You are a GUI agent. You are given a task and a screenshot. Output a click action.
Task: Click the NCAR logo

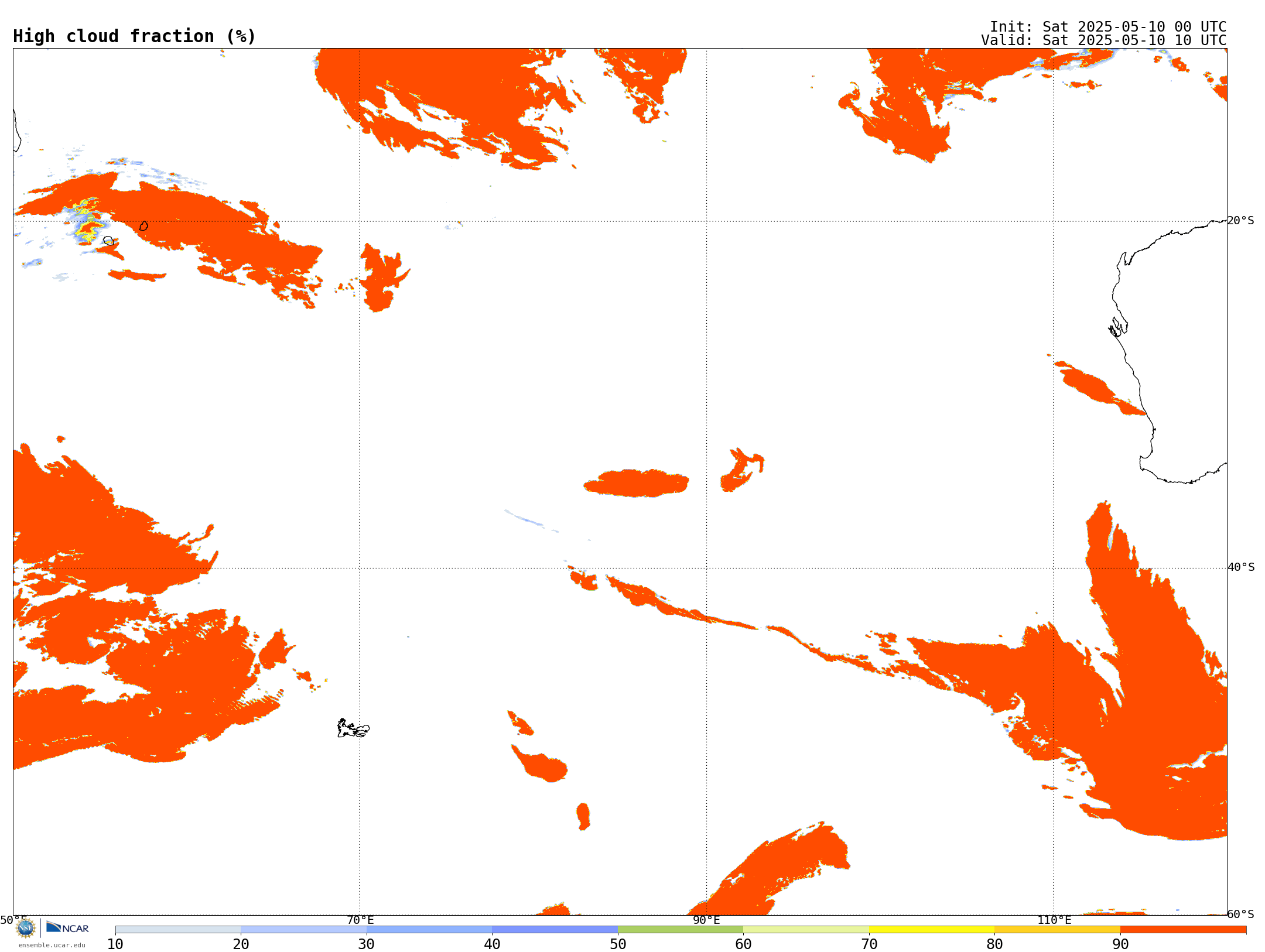[x=67, y=927]
